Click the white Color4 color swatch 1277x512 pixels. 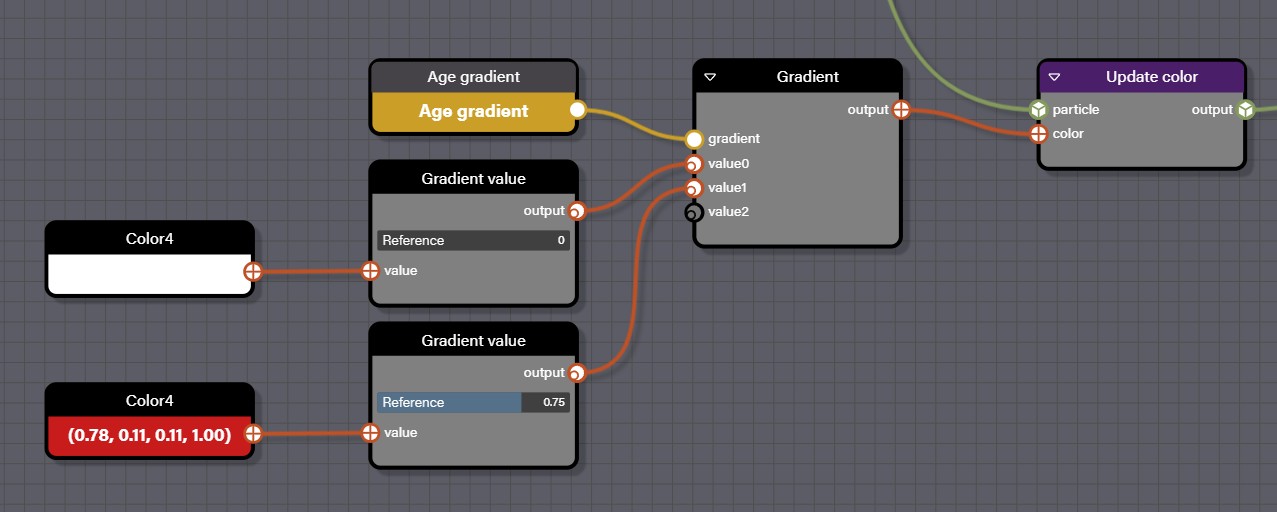149,273
